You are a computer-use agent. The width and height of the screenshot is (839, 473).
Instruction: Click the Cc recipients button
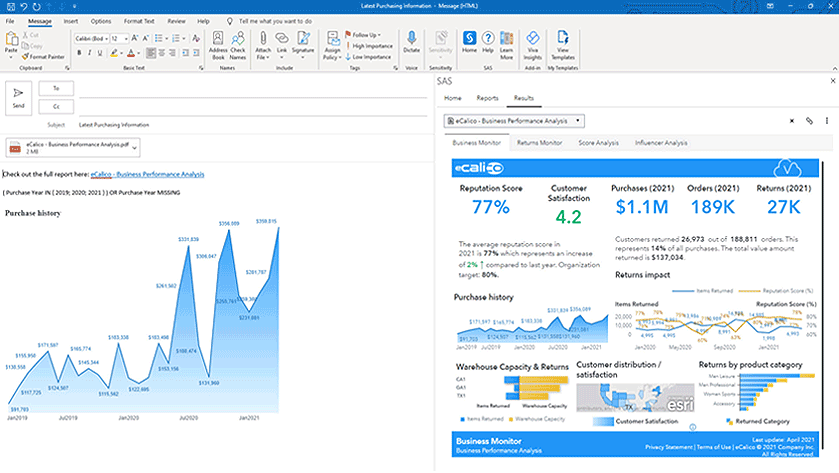56,106
